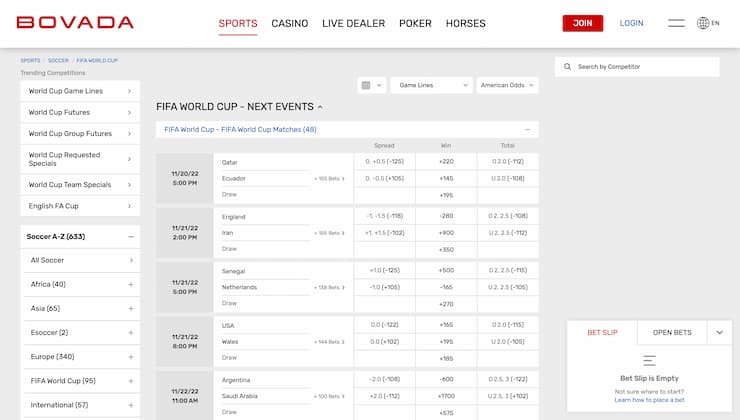This screenshot has height=420, width=740.
Task: Select Senegal win odds +500
Action: 446,270
